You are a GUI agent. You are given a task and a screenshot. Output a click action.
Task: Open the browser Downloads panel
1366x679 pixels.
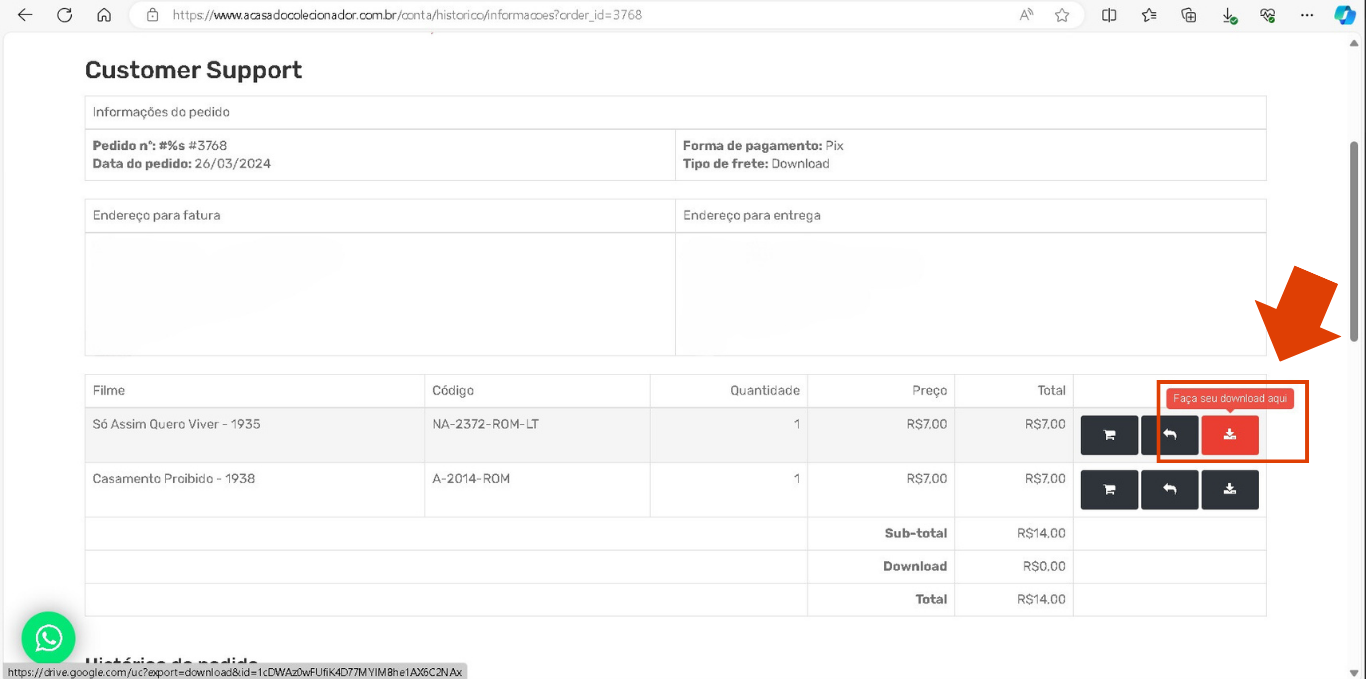point(1229,15)
